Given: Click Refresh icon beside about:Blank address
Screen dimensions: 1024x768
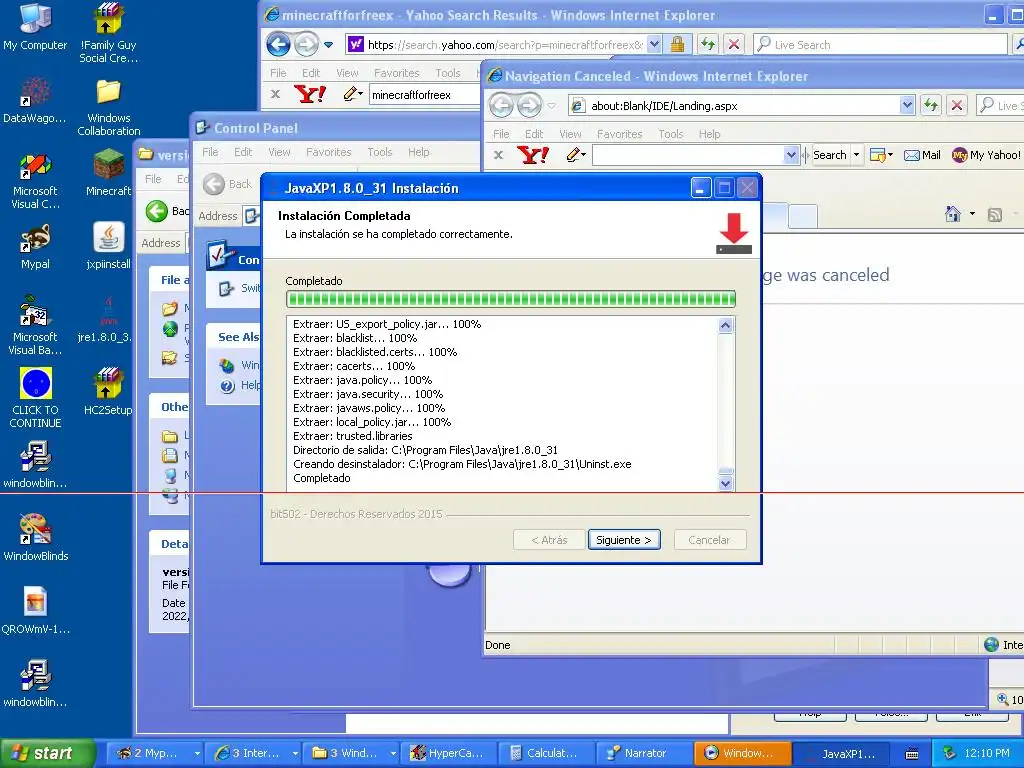Looking at the screenshot, I should tap(931, 105).
